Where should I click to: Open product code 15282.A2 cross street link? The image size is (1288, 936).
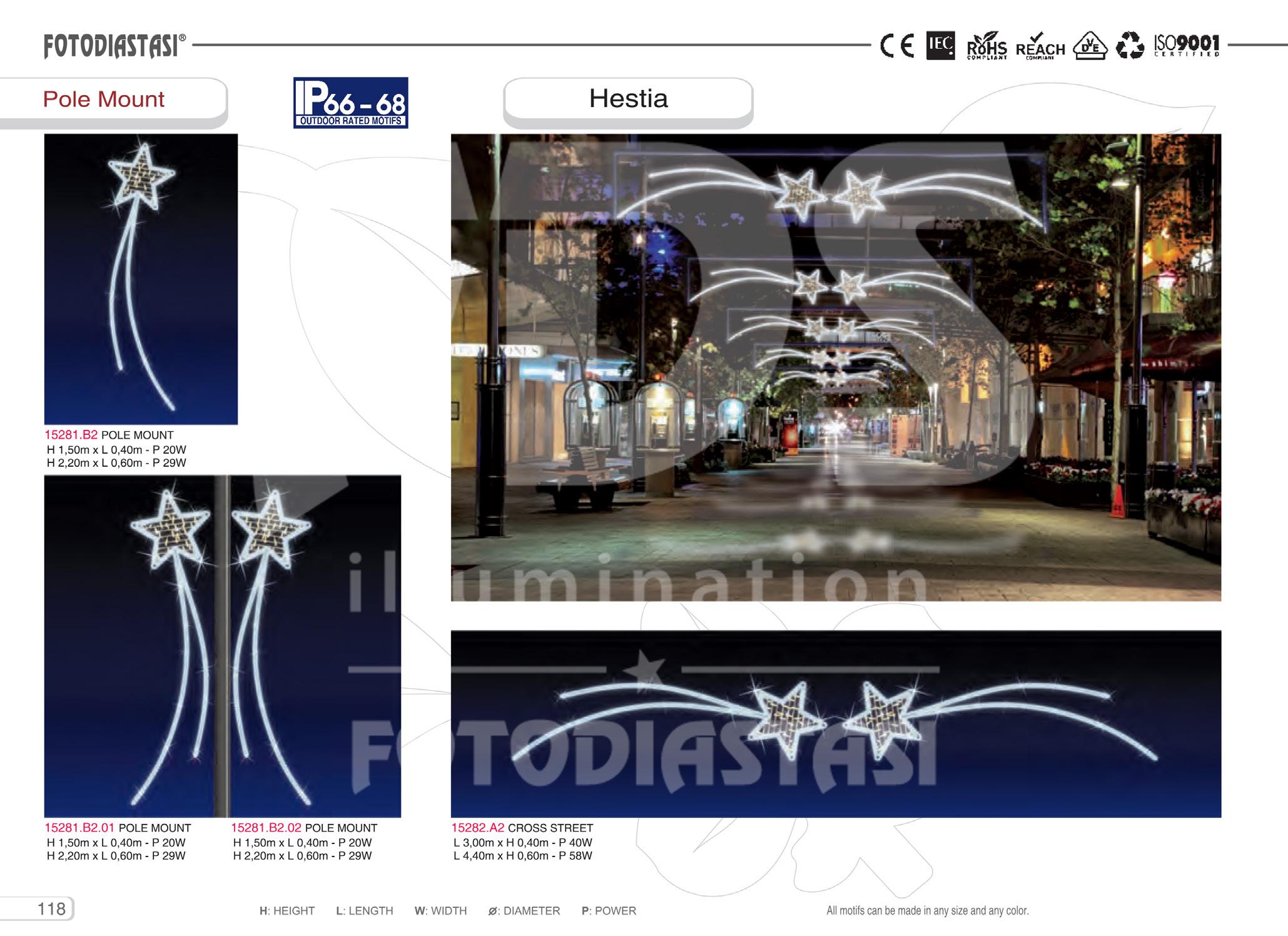477,828
